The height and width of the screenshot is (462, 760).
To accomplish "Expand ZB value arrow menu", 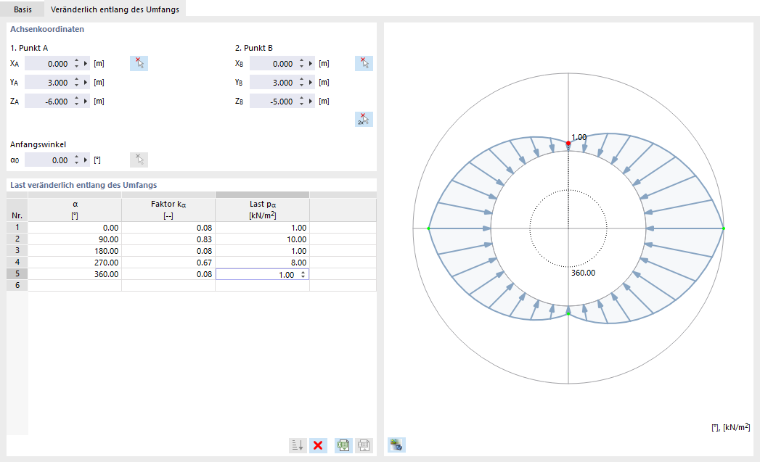I will click(311, 101).
